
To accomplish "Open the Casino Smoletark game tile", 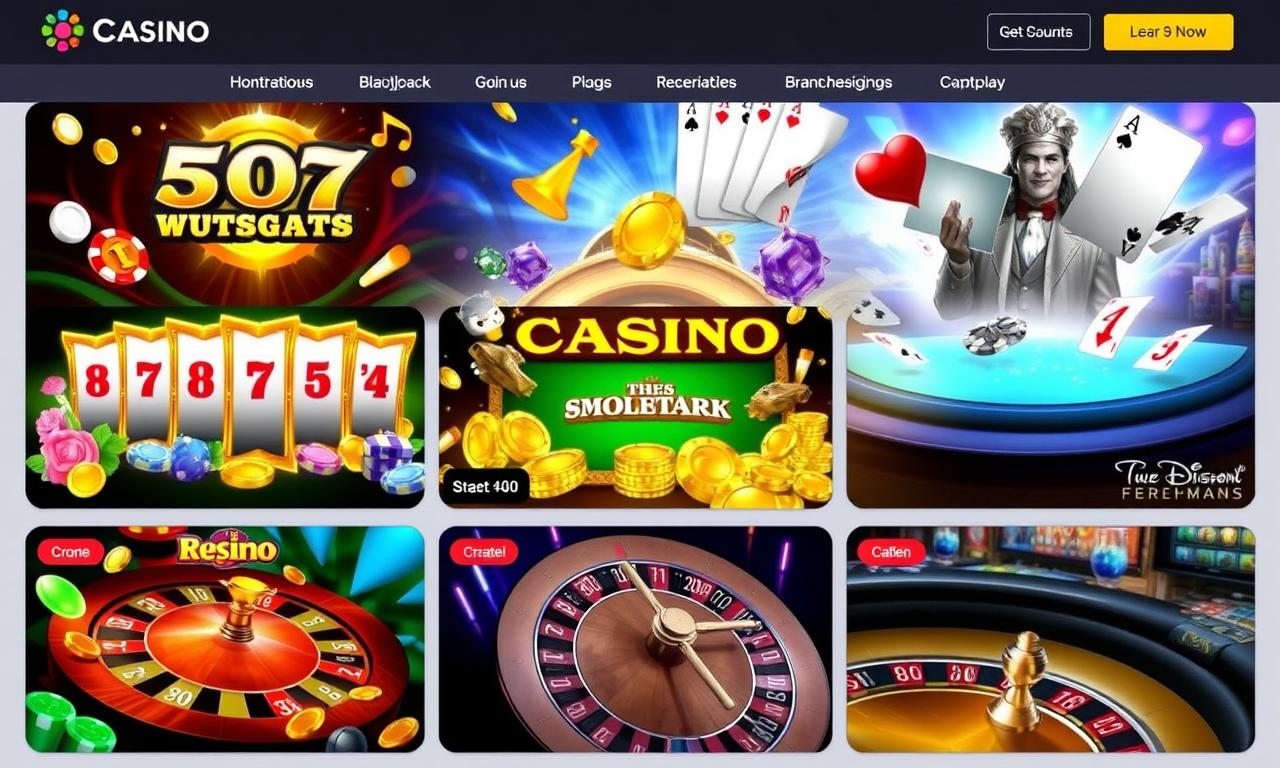I will pos(635,407).
